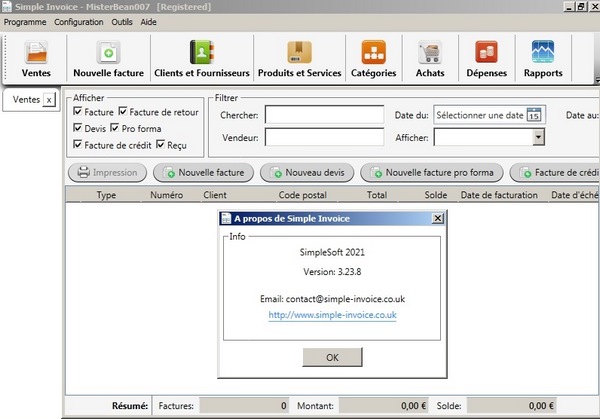The height and width of the screenshot is (419, 600).
Task: Uncheck the Facture checkbox
Action: 77,111
